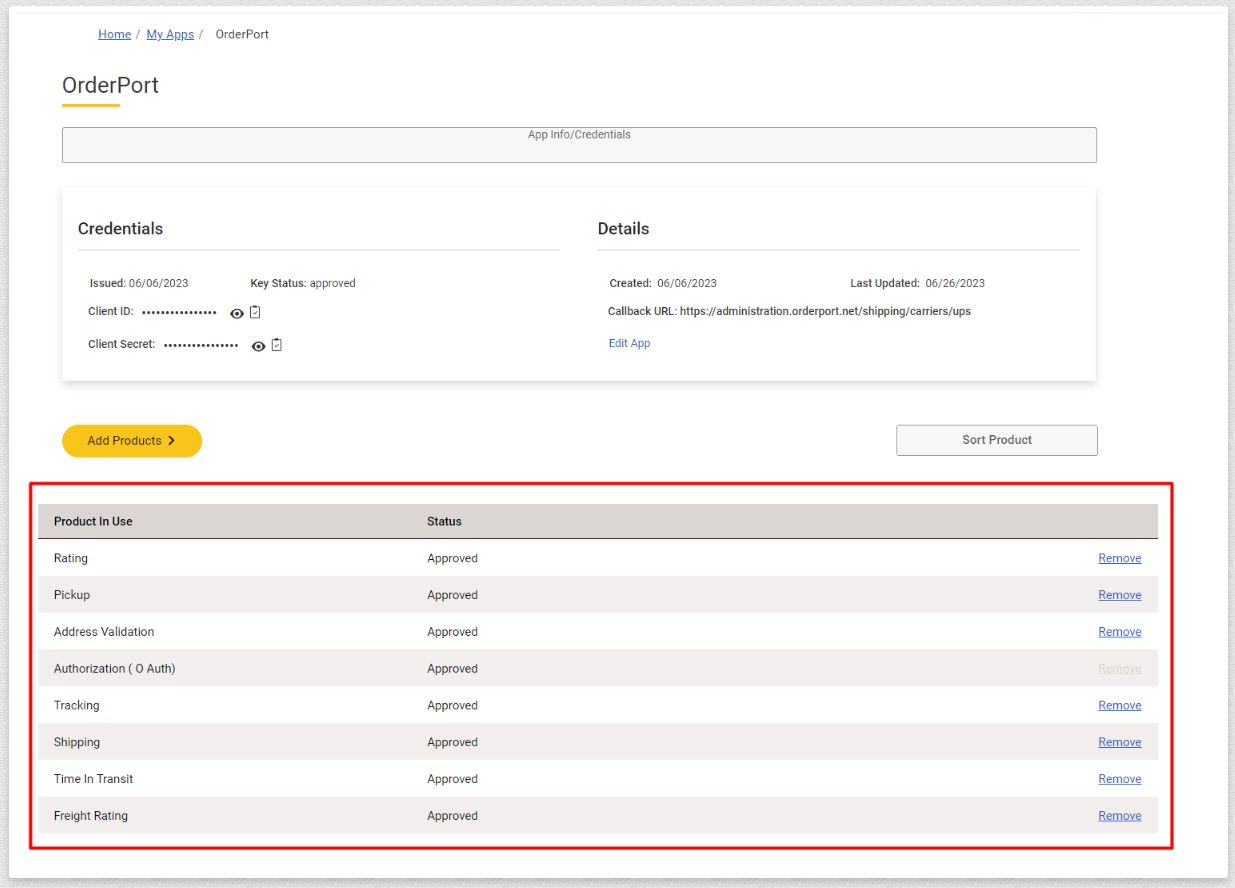The image size is (1235, 888).
Task: Click the Add Products button
Action: [132, 441]
